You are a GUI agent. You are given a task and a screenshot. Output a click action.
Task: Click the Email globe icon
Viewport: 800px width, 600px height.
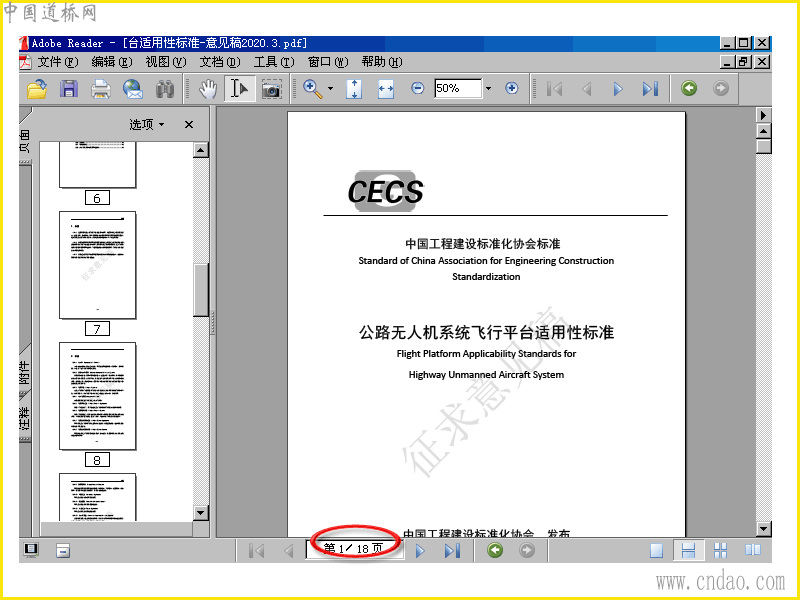tap(133, 89)
